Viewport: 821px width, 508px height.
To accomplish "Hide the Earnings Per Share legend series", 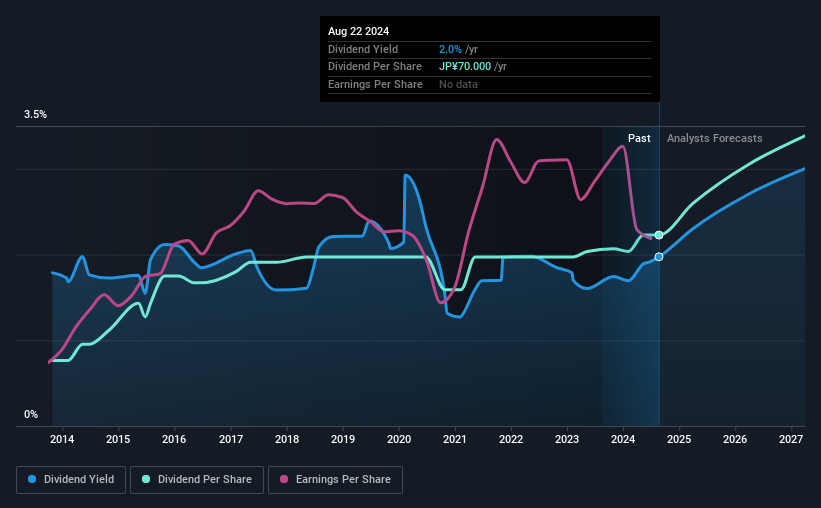I will pyautogui.click(x=336, y=480).
